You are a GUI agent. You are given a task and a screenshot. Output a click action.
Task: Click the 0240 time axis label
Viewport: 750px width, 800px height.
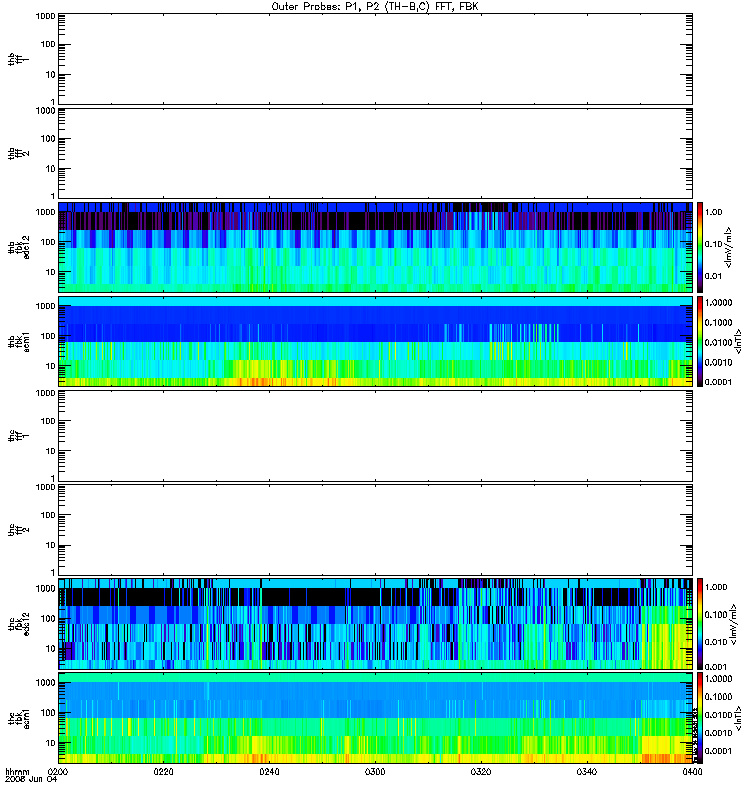coord(269,772)
